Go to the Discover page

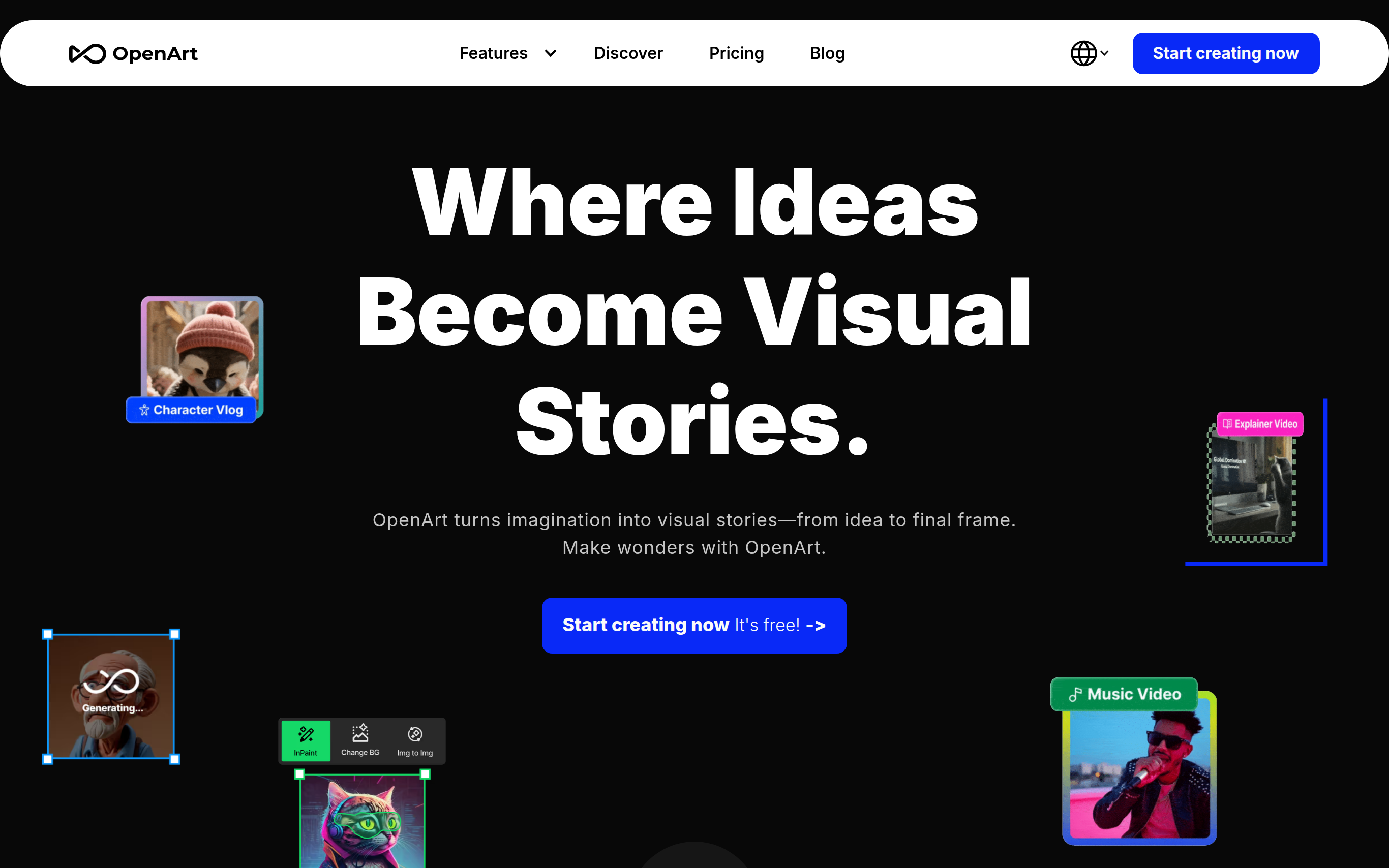click(x=628, y=53)
